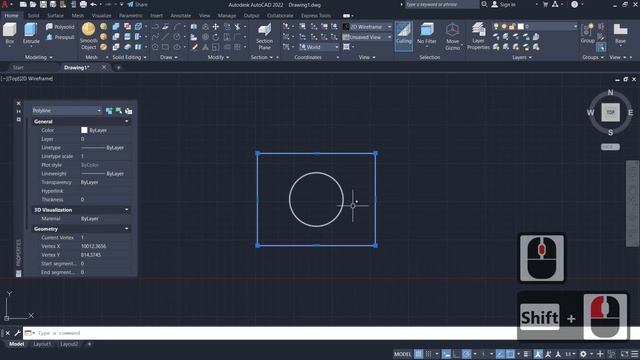The height and width of the screenshot is (360, 640).
Task: Activate the Polysolid tool
Action: coord(60,27)
